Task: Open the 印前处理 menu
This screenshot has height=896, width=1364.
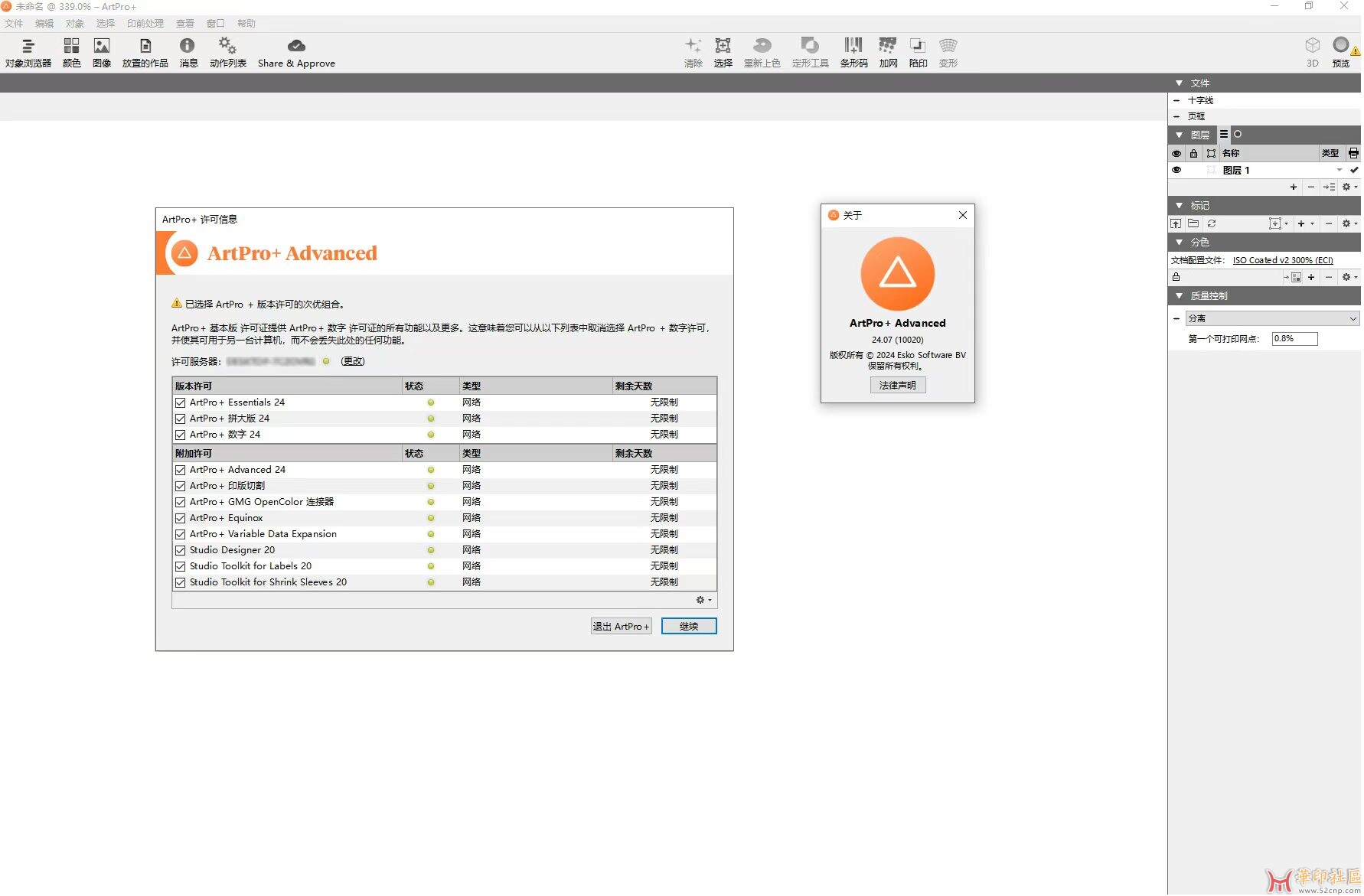Action: click(145, 24)
